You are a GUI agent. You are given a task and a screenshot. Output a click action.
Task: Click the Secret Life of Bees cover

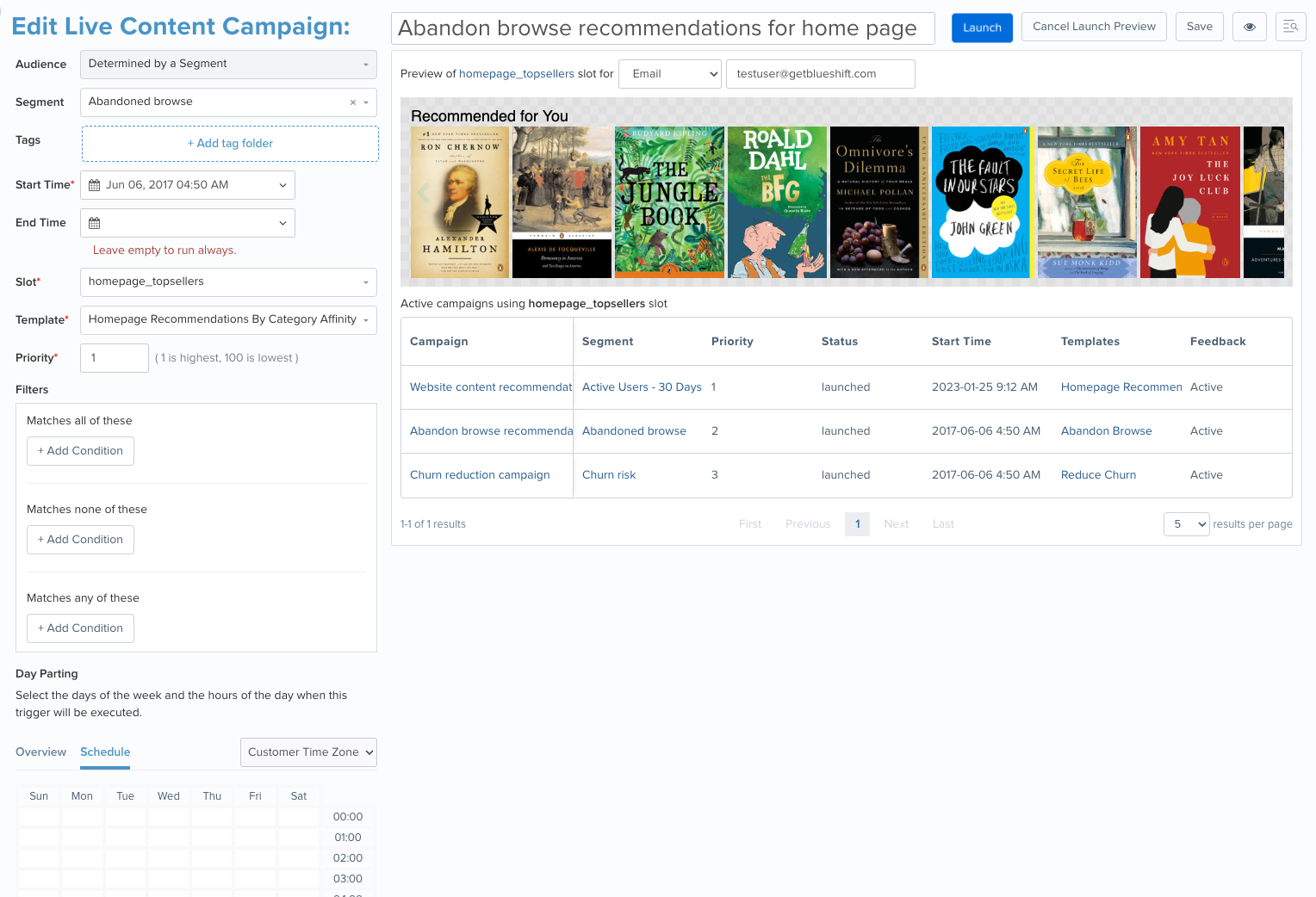click(1087, 203)
